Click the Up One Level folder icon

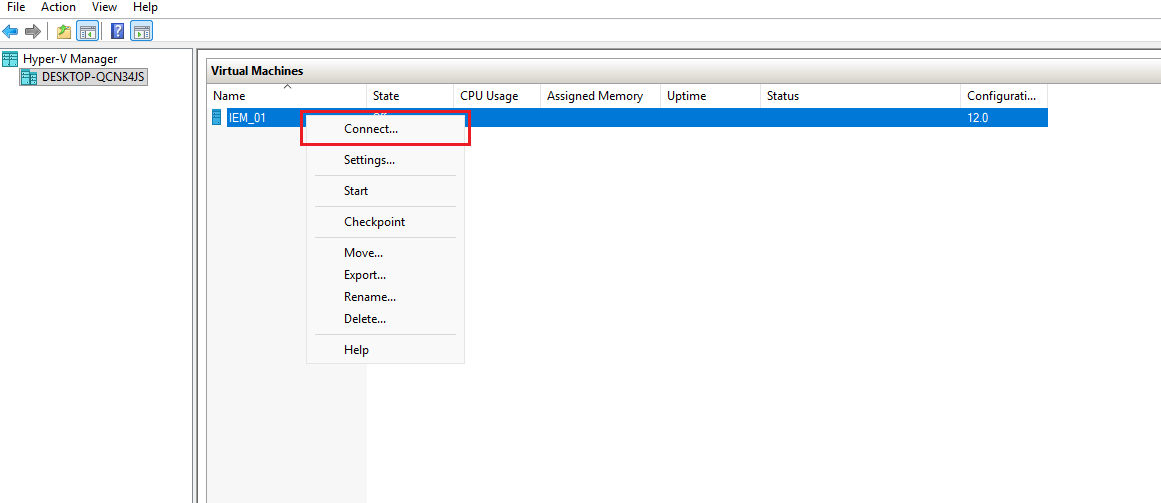64,31
